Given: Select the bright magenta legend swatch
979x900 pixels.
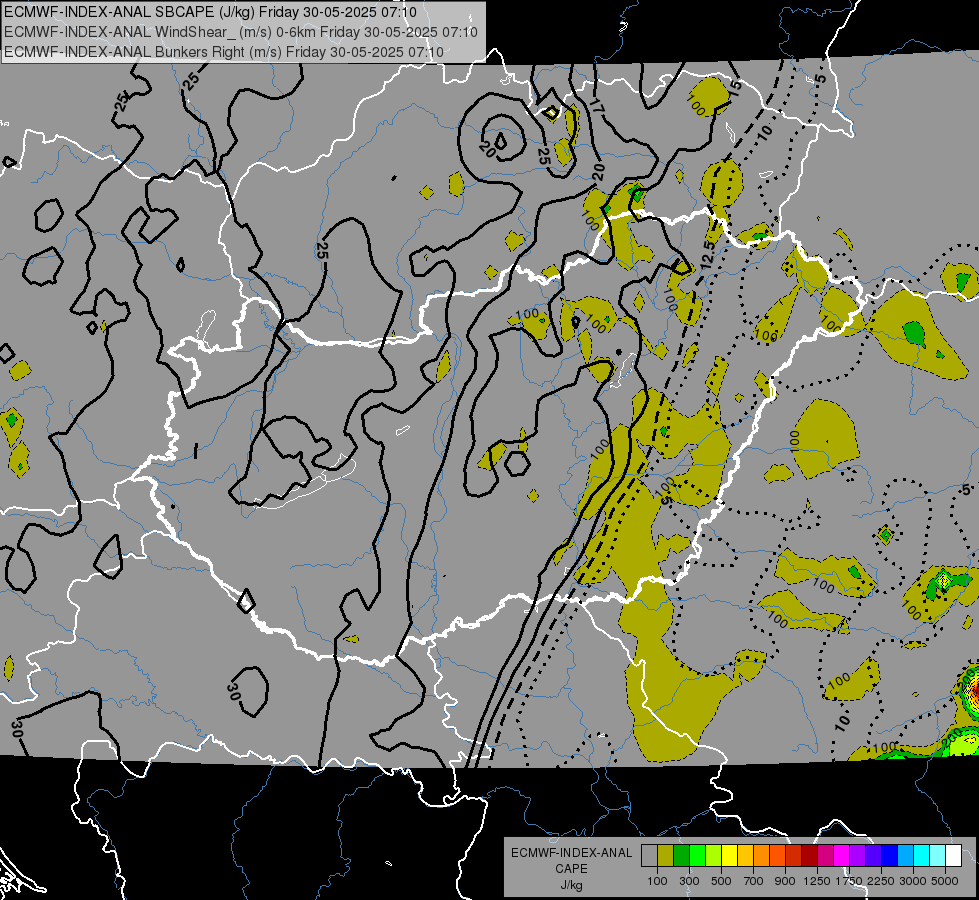Looking at the screenshot, I should point(842,855).
